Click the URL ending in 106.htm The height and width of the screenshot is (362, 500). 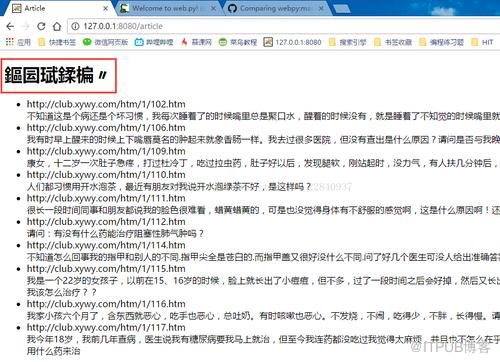point(106,128)
